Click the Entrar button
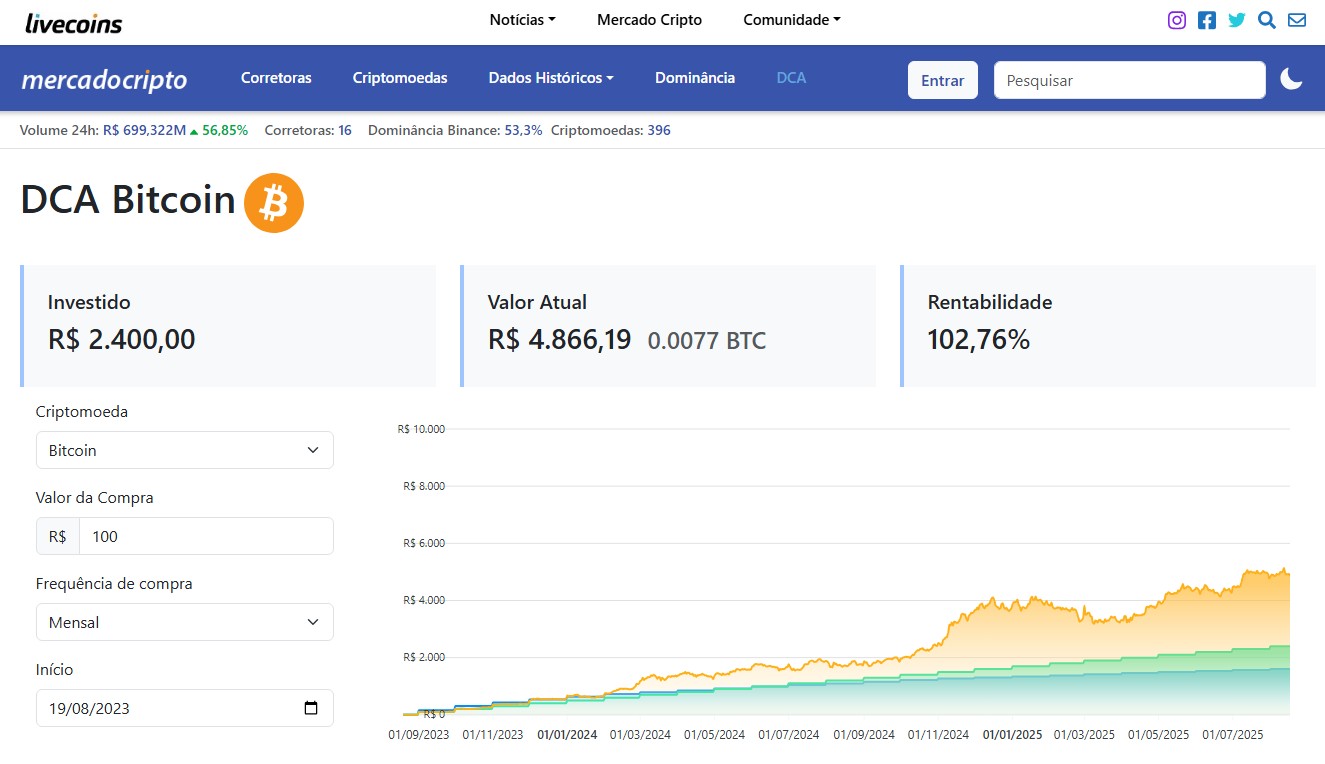 (943, 80)
